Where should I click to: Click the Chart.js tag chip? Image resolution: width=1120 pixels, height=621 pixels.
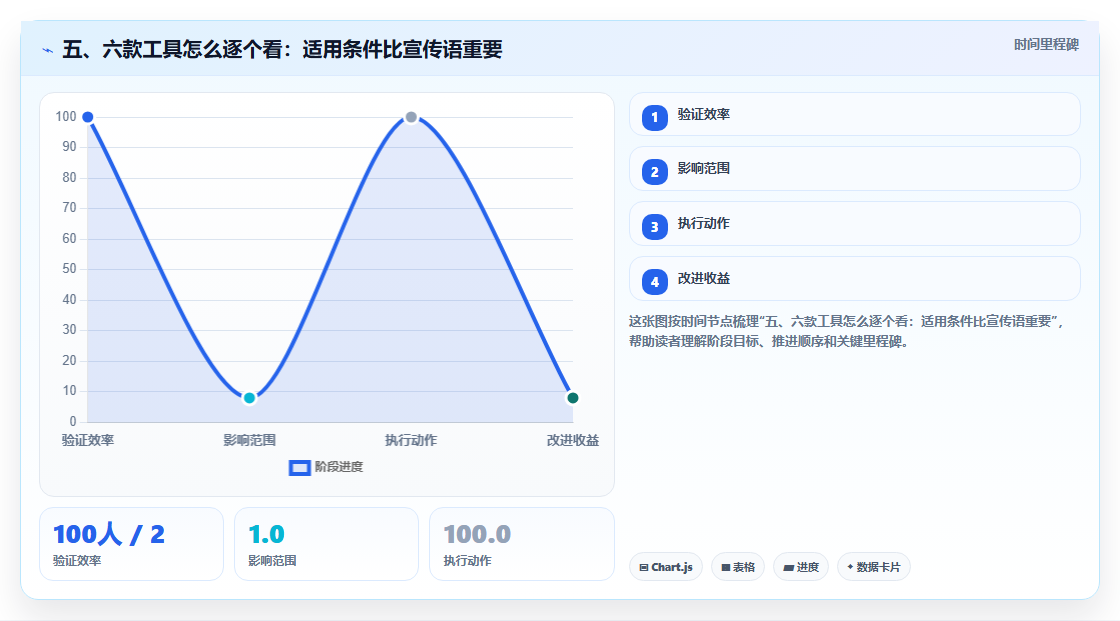pyautogui.click(x=666, y=567)
